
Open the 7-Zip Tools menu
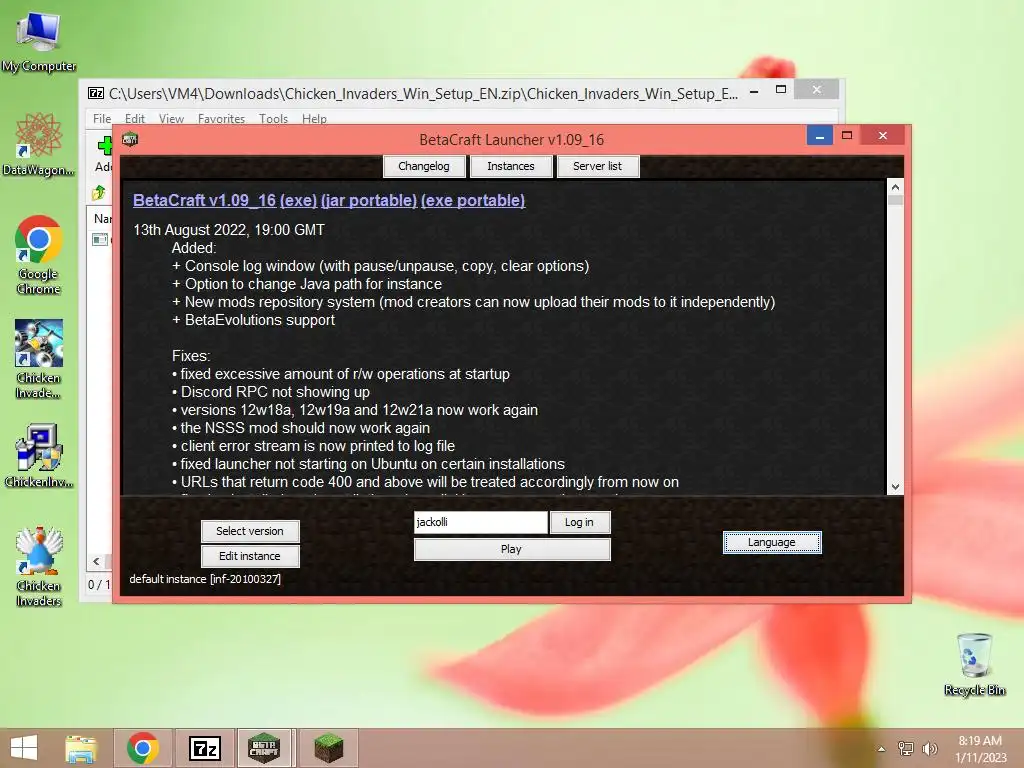pyautogui.click(x=273, y=119)
